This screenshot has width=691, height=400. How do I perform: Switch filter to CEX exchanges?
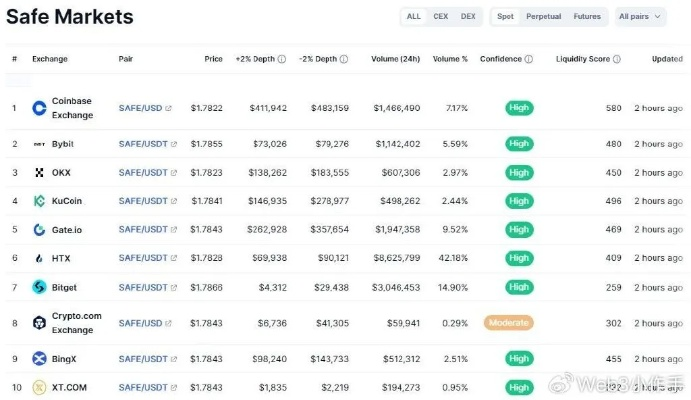pos(441,17)
